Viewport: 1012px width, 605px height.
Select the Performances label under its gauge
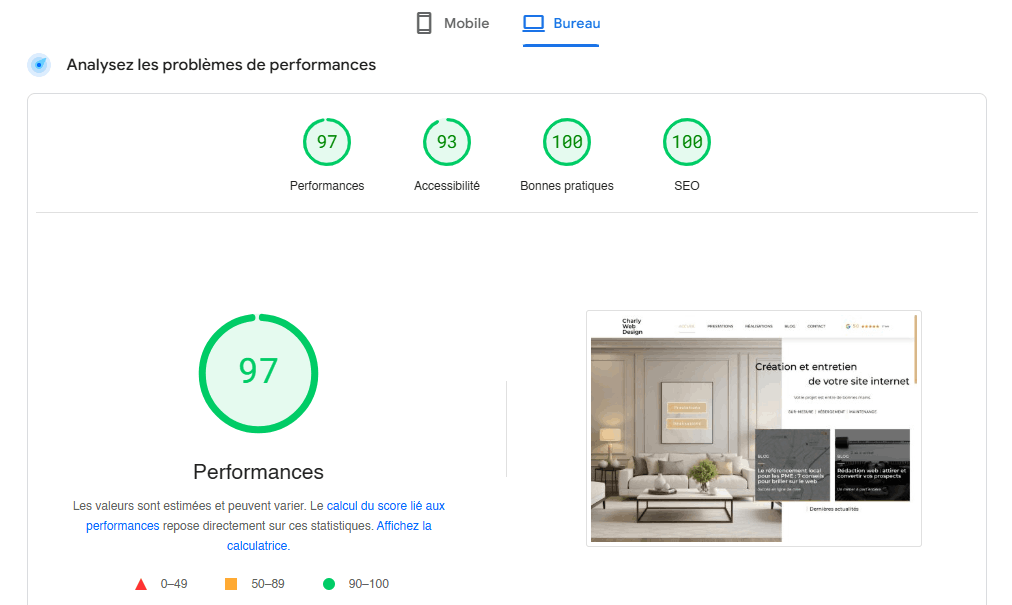point(259,470)
